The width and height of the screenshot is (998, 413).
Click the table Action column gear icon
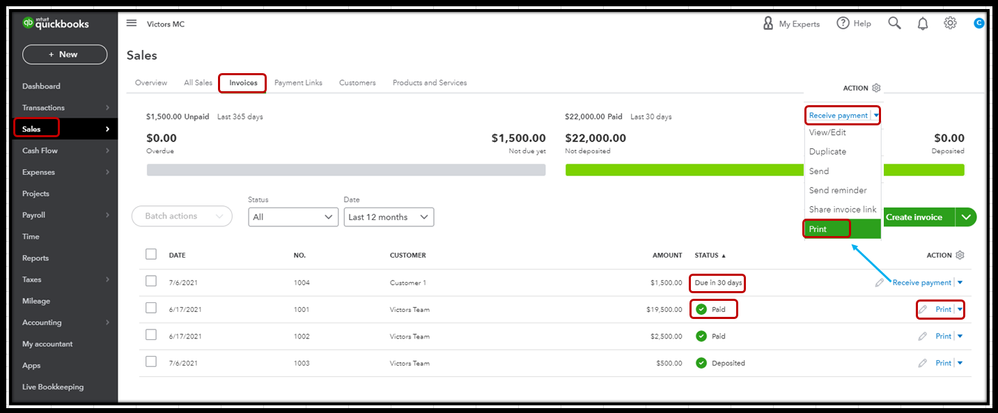pyautogui.click(x=960, y=255)
